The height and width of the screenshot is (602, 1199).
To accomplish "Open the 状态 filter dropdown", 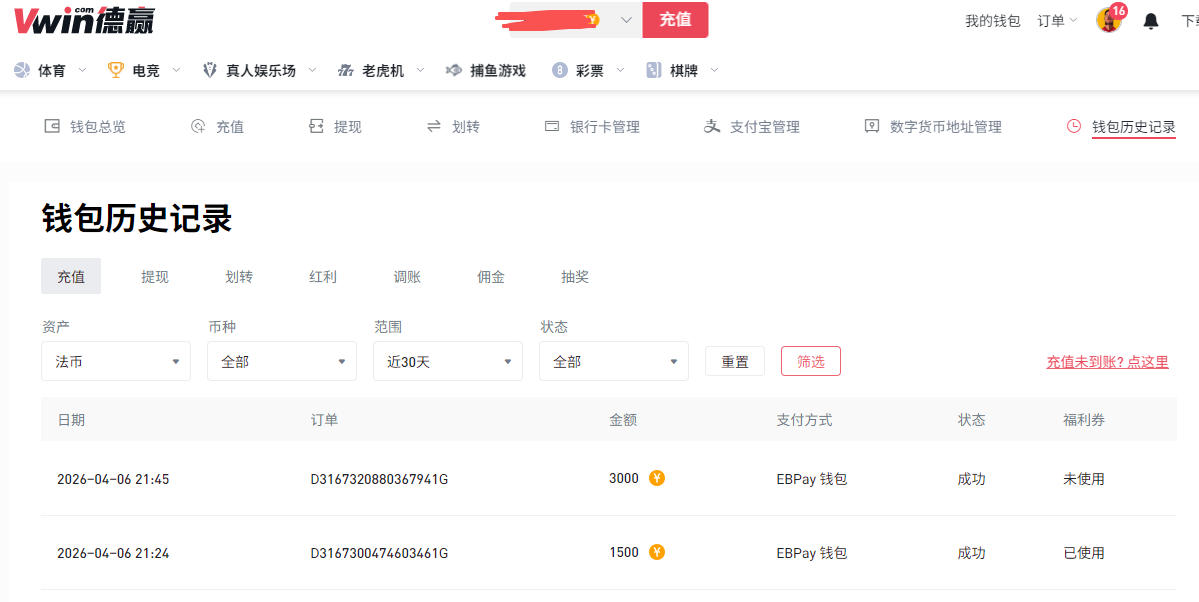I will coord(614,361).
